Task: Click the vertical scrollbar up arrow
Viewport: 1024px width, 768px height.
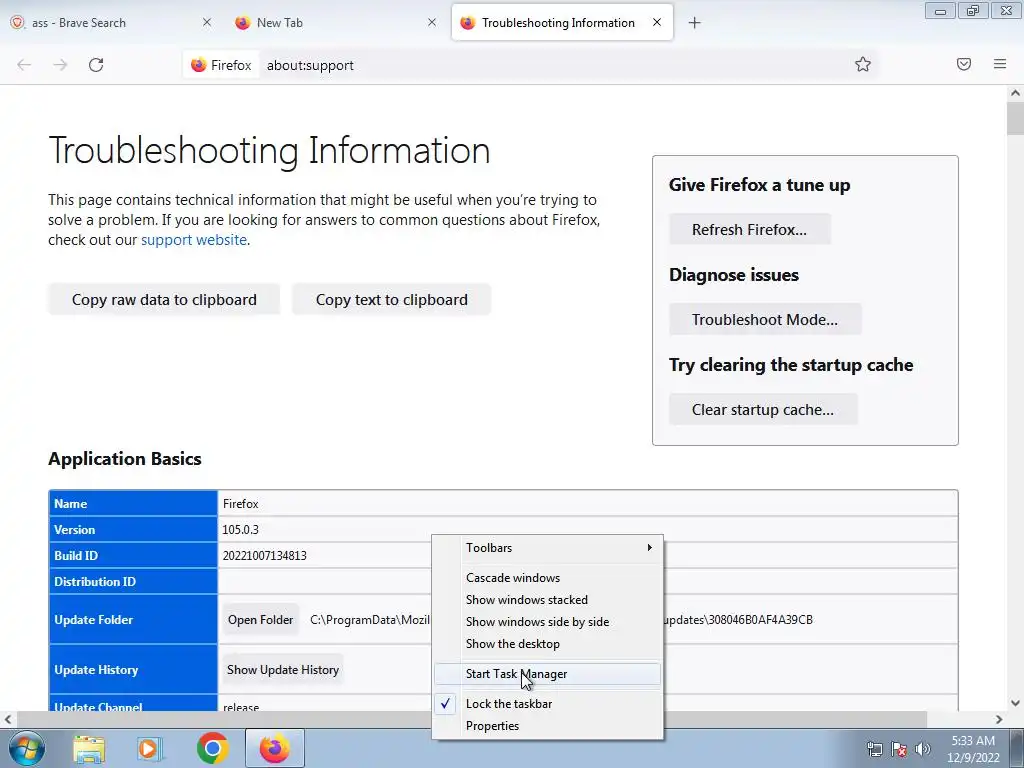Action: point(1015,93)
